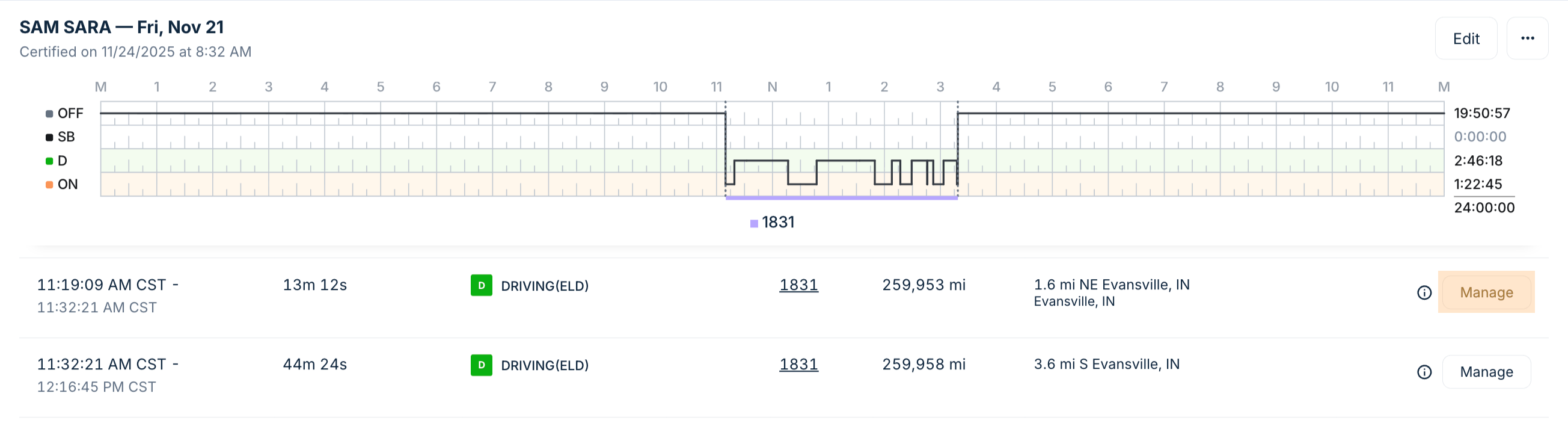Click the info icon for 11:19:09 AM entry
This screenshot has height=426, width=1568.
pyautogui.click(x=1424, y=293)
